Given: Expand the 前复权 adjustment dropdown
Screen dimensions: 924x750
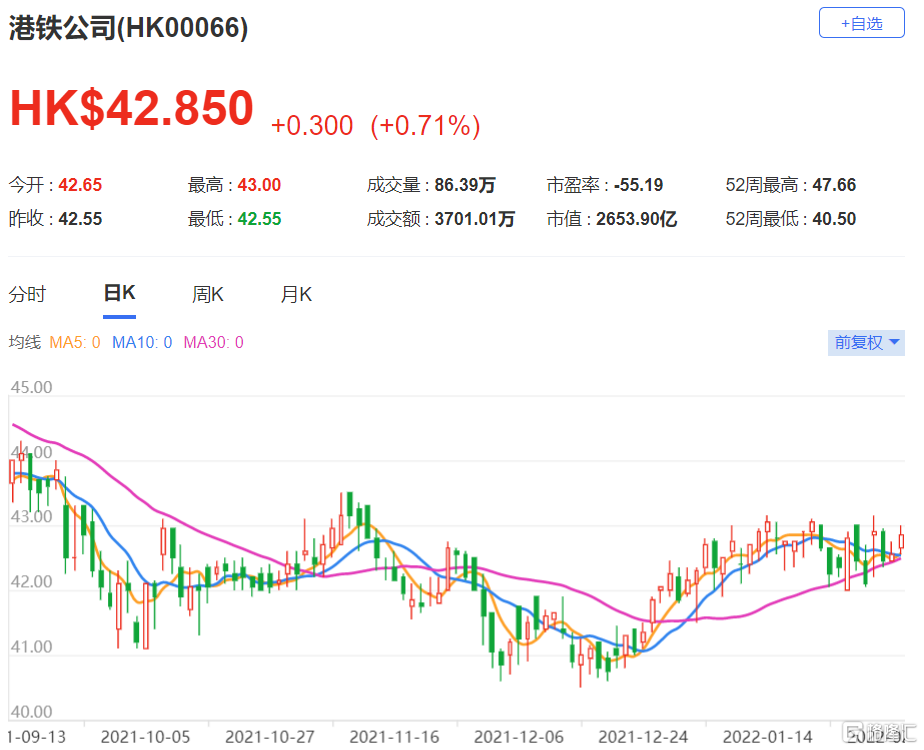Looking at the screenshot, I should [x=868, y=343].
